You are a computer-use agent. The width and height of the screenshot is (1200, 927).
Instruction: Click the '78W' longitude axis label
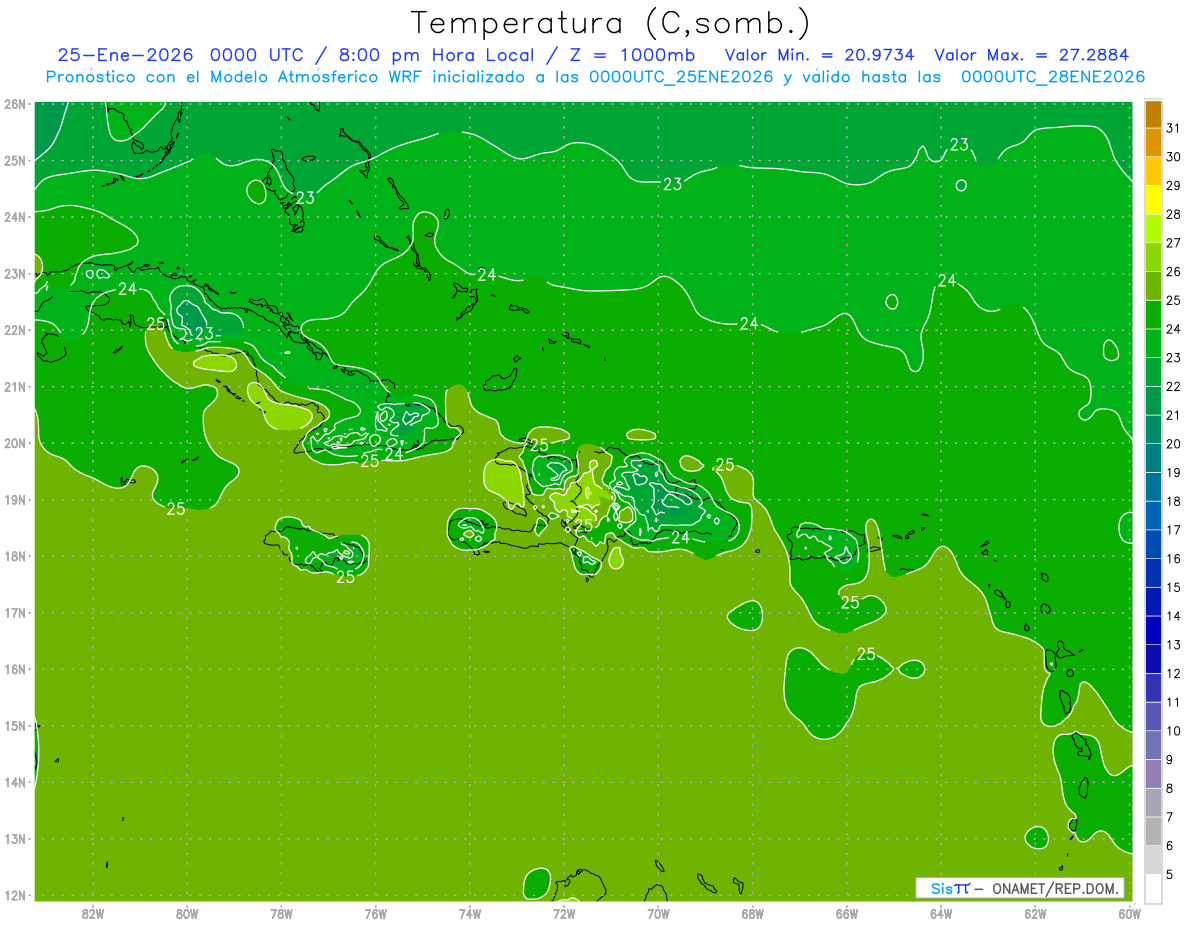[x=281, y=913]
